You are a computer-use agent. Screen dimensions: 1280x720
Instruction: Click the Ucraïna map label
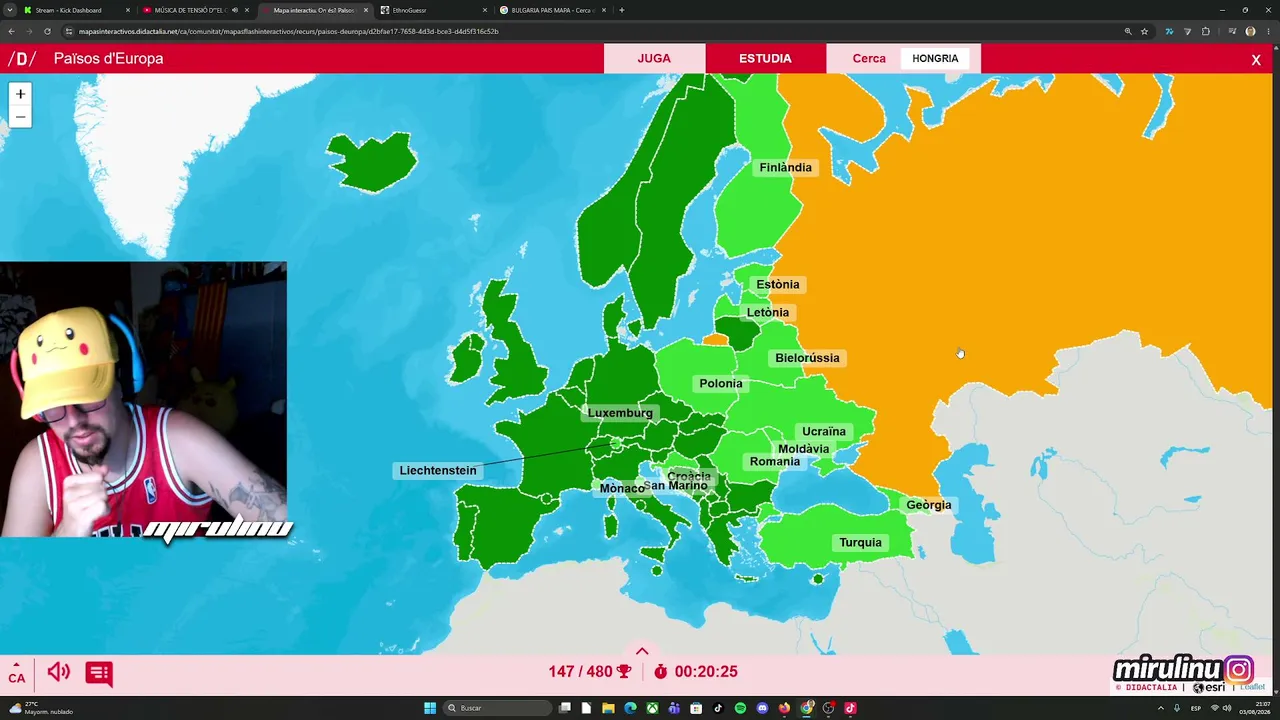[x=824, y=431]
